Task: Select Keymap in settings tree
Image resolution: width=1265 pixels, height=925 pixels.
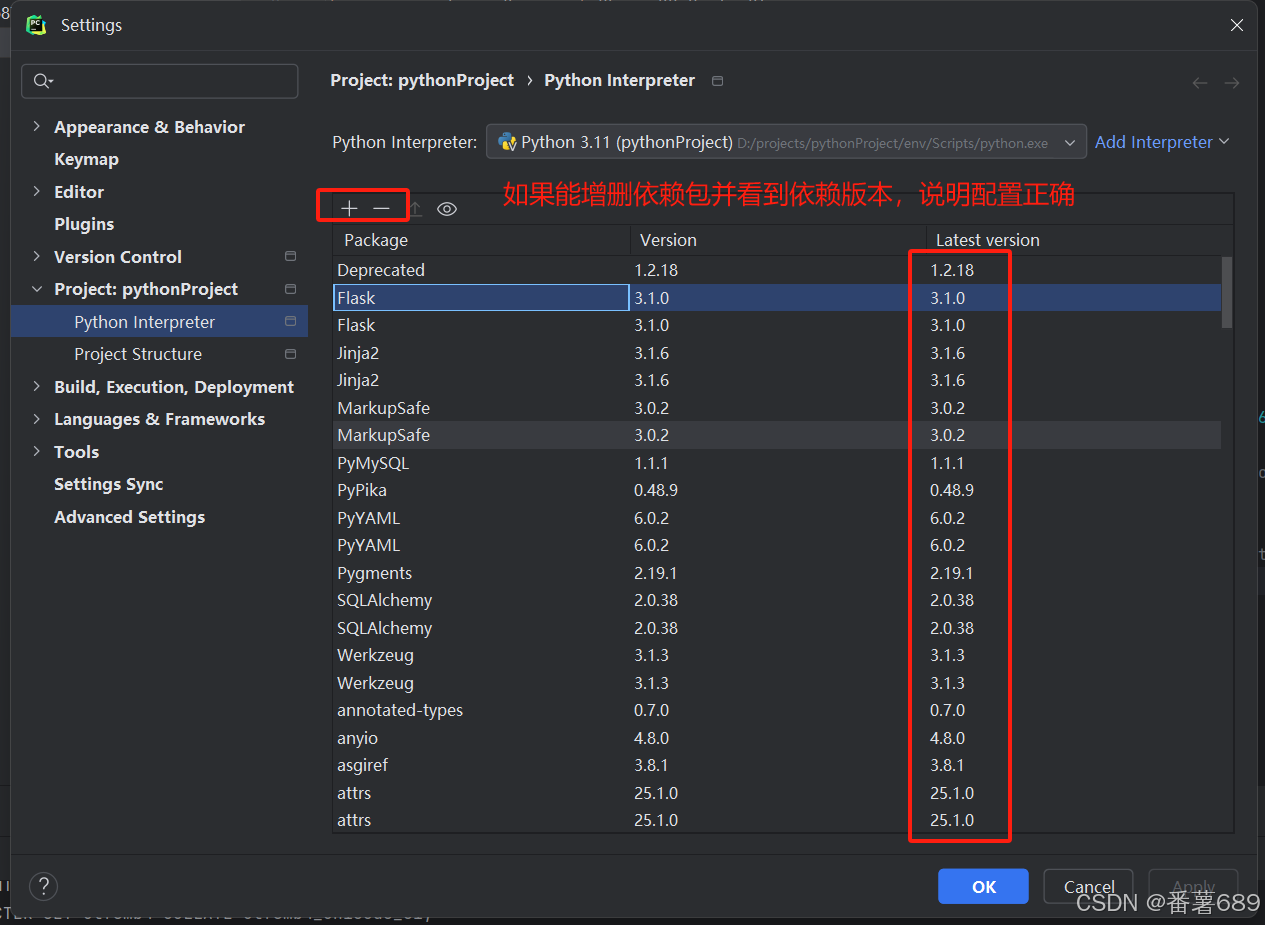Action: (x=86, y=159)
